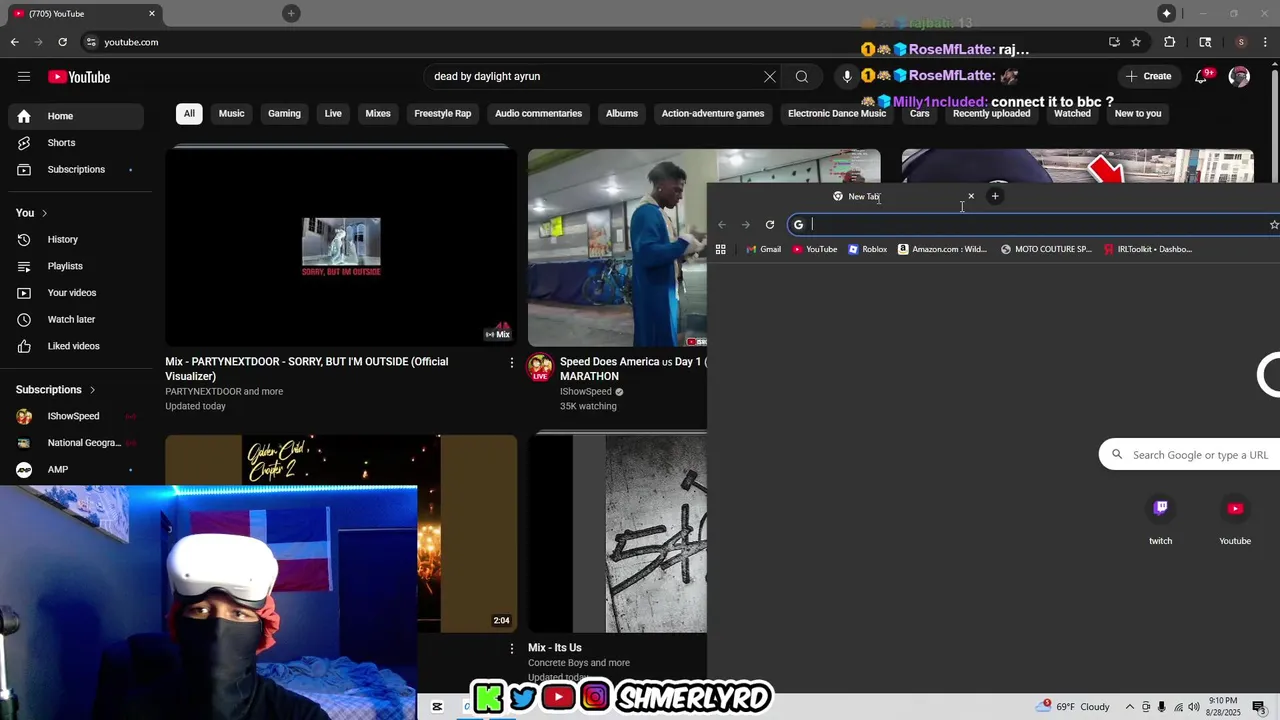Image resolution: width=1280 pixels, height=720 pixels.
Task: Open Gmail bookmark in front window
Action: pyautogui.click(x=764, y=249)
